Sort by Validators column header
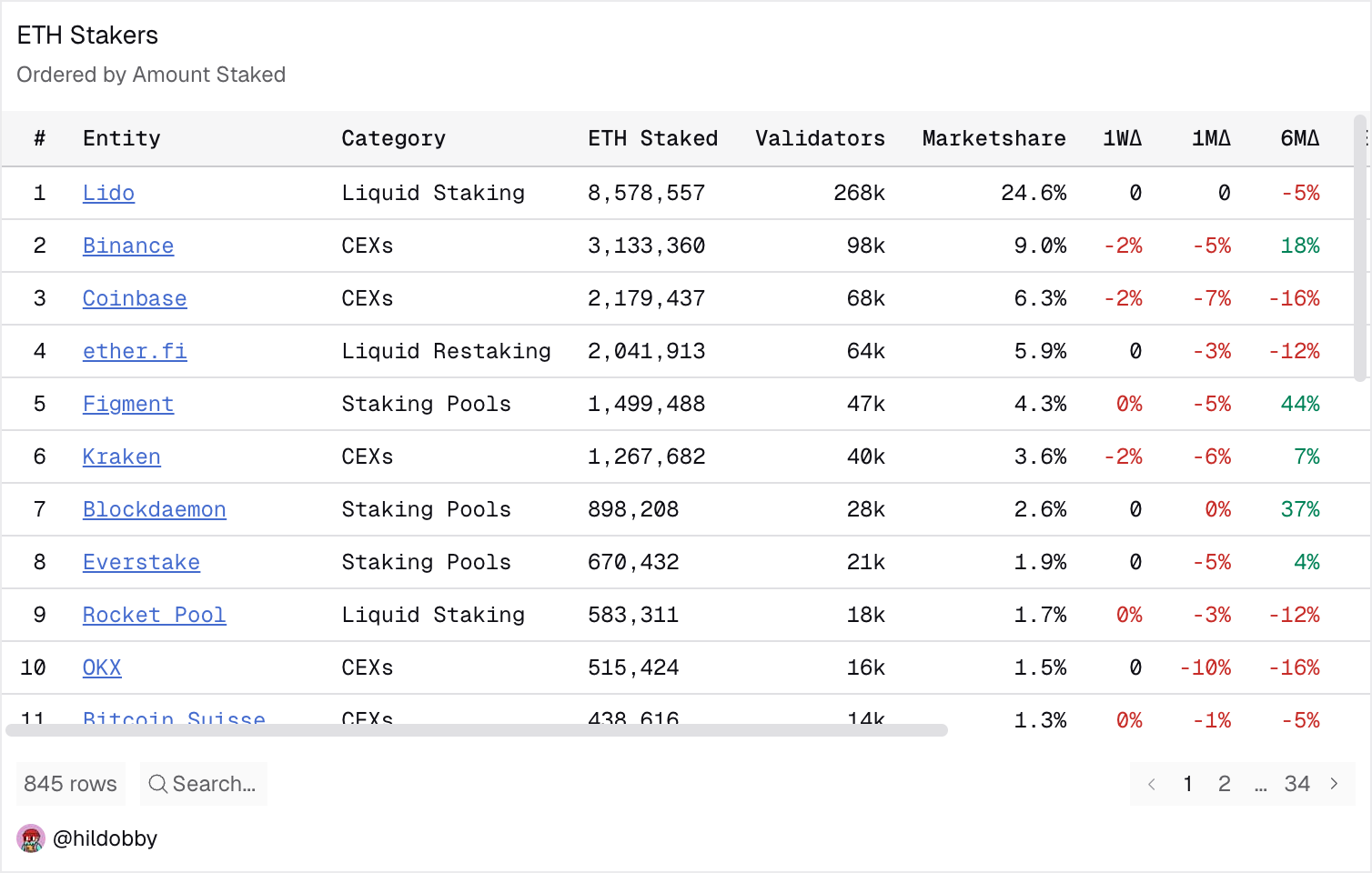Viewport: 1372px width, 873px height. click(820, 138)
